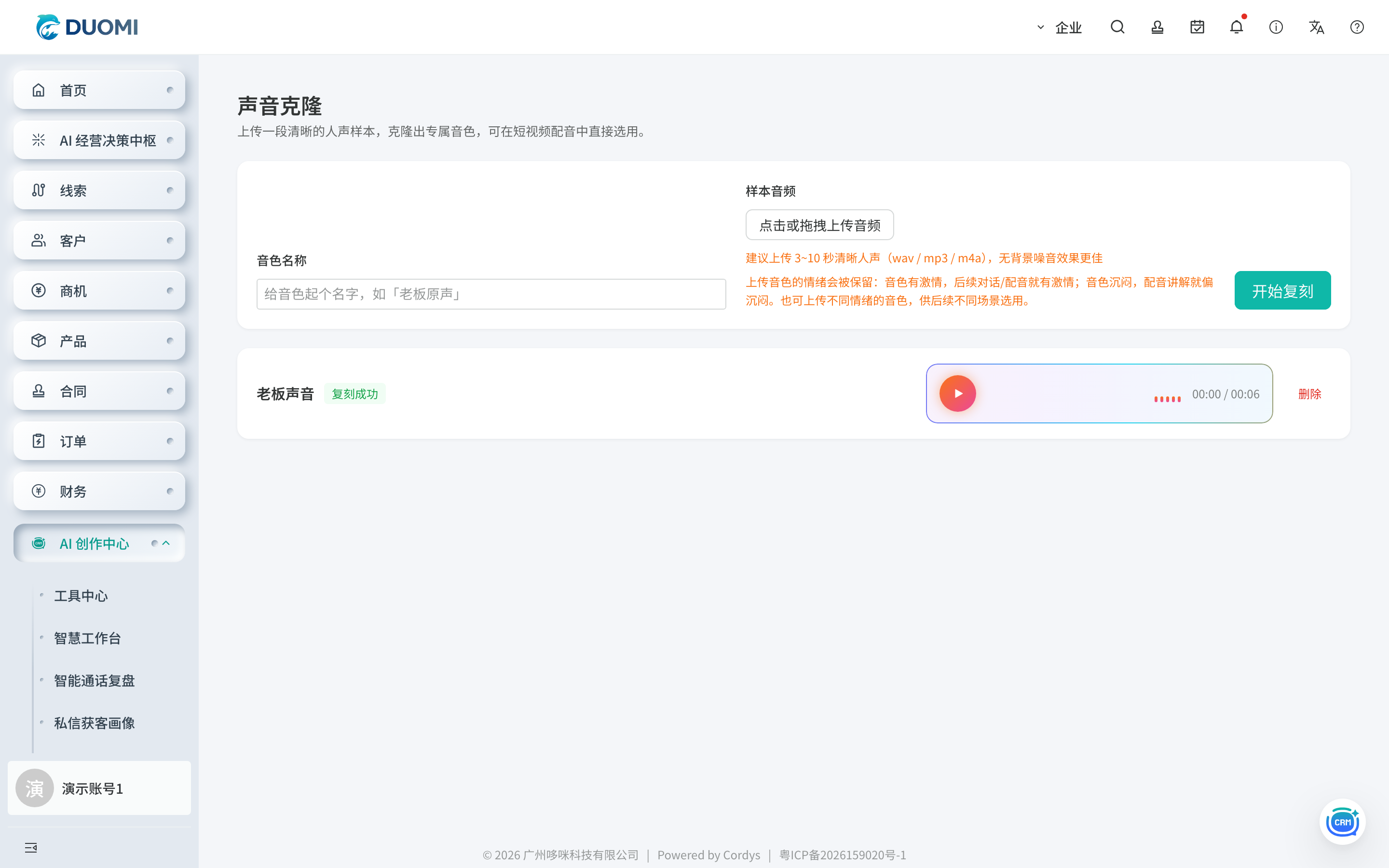Open the 企业 dropdown in header
Image resolution: width=1389 pixels, height=868 pixels.
pos(1060,27)
